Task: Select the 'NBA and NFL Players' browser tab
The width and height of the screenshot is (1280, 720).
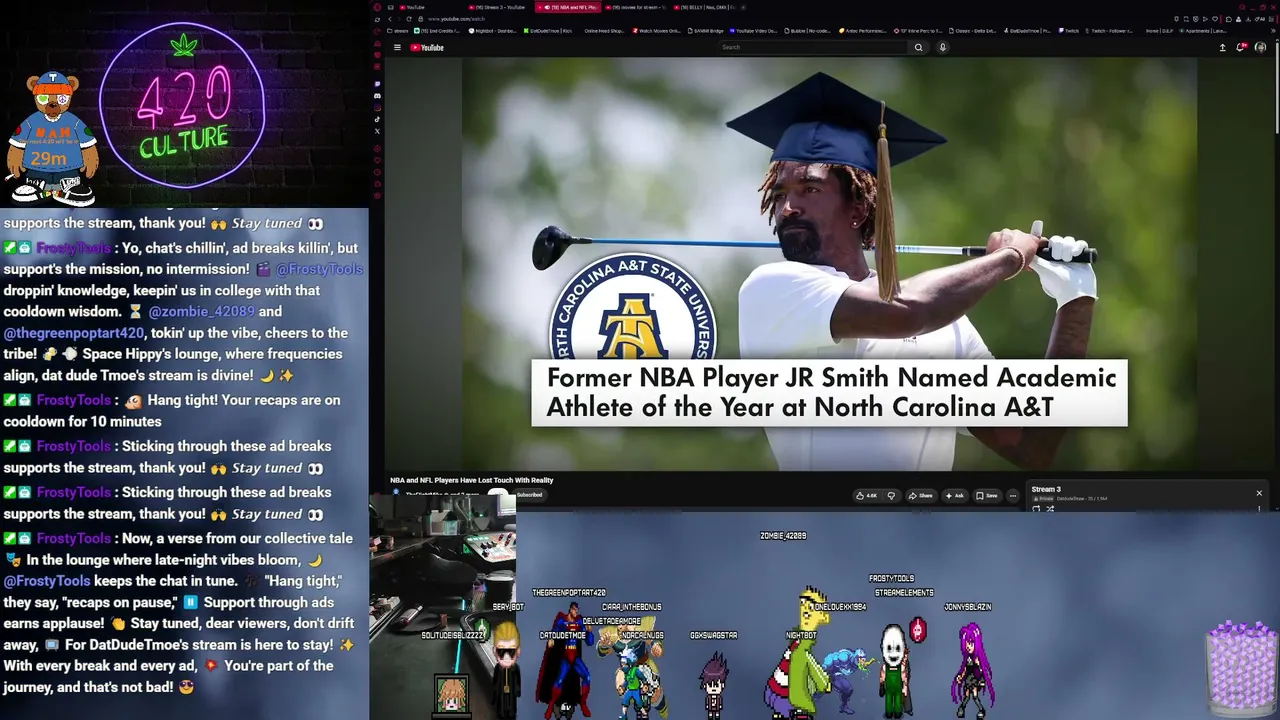Action: [x=566, y=7]
